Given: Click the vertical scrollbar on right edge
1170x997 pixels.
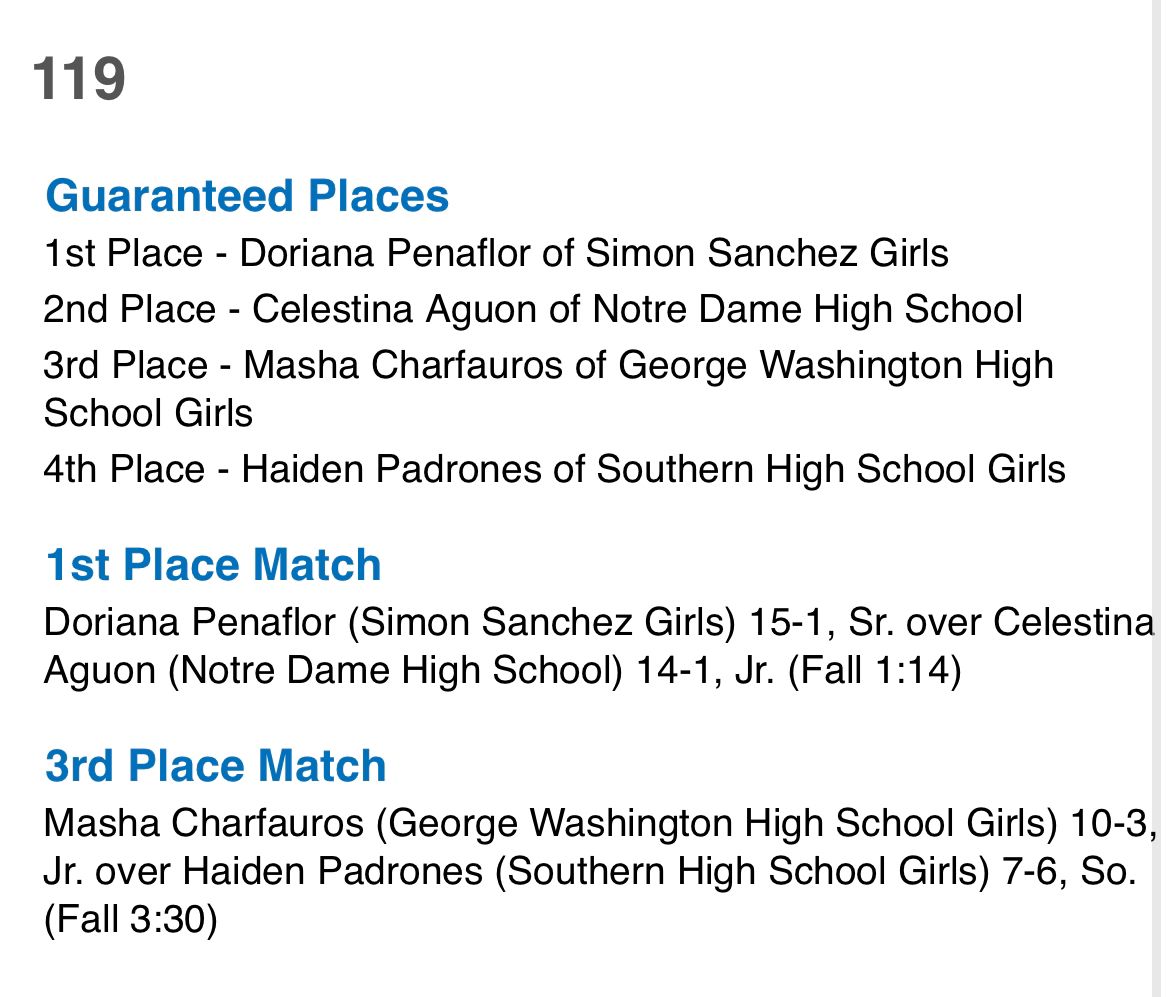Looking at the screenshot, I should point(1161,498).
